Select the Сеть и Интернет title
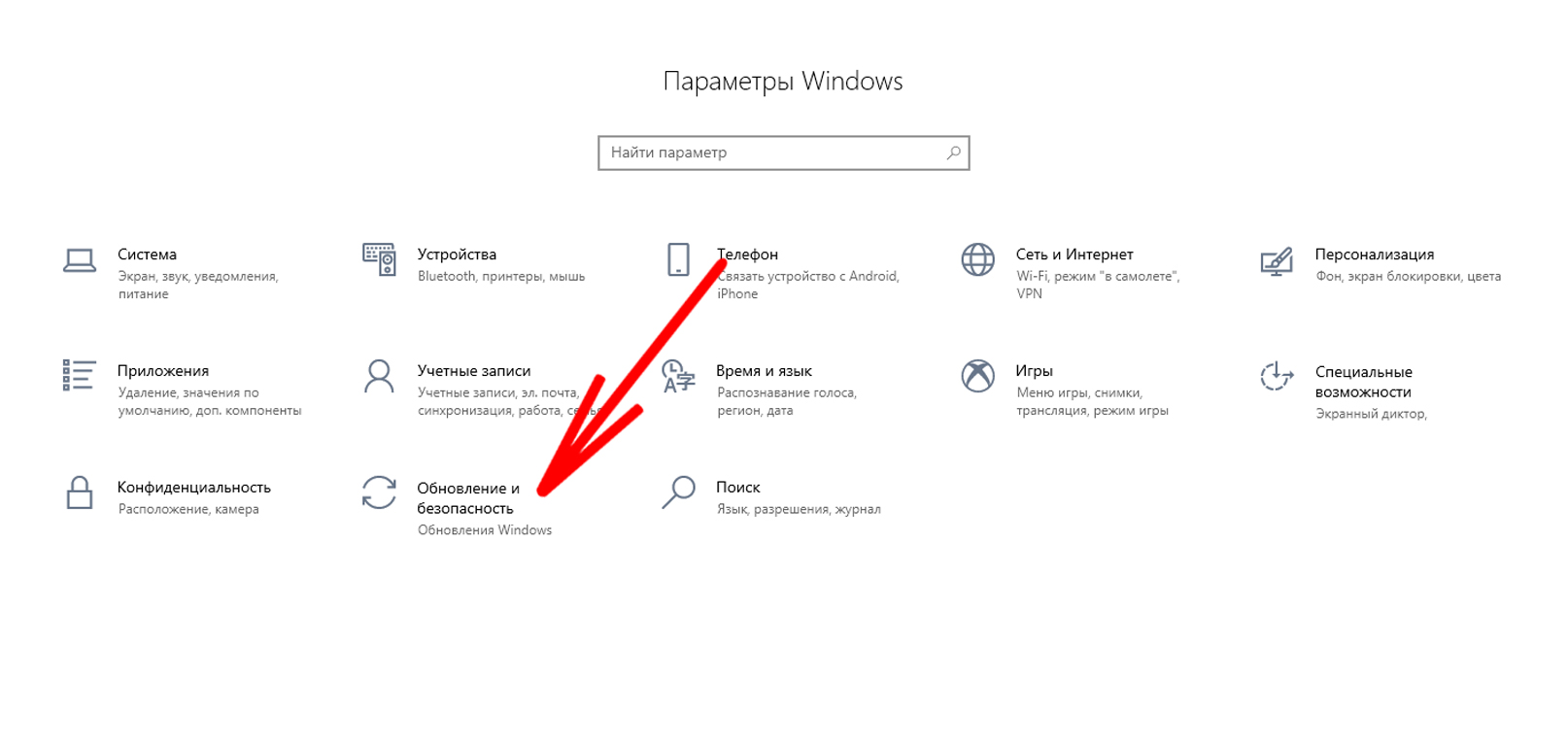The image size is (1568, 746). coord(1074,254)
